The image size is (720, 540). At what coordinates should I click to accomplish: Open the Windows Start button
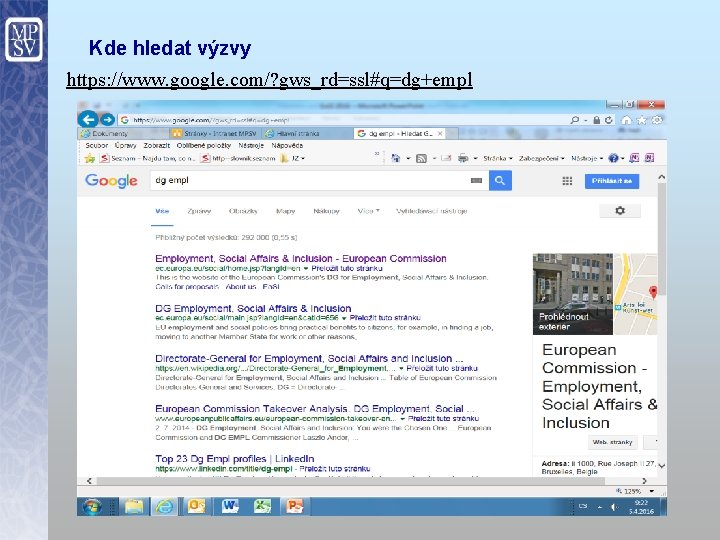pyautogui.click(x=92, y=506)
